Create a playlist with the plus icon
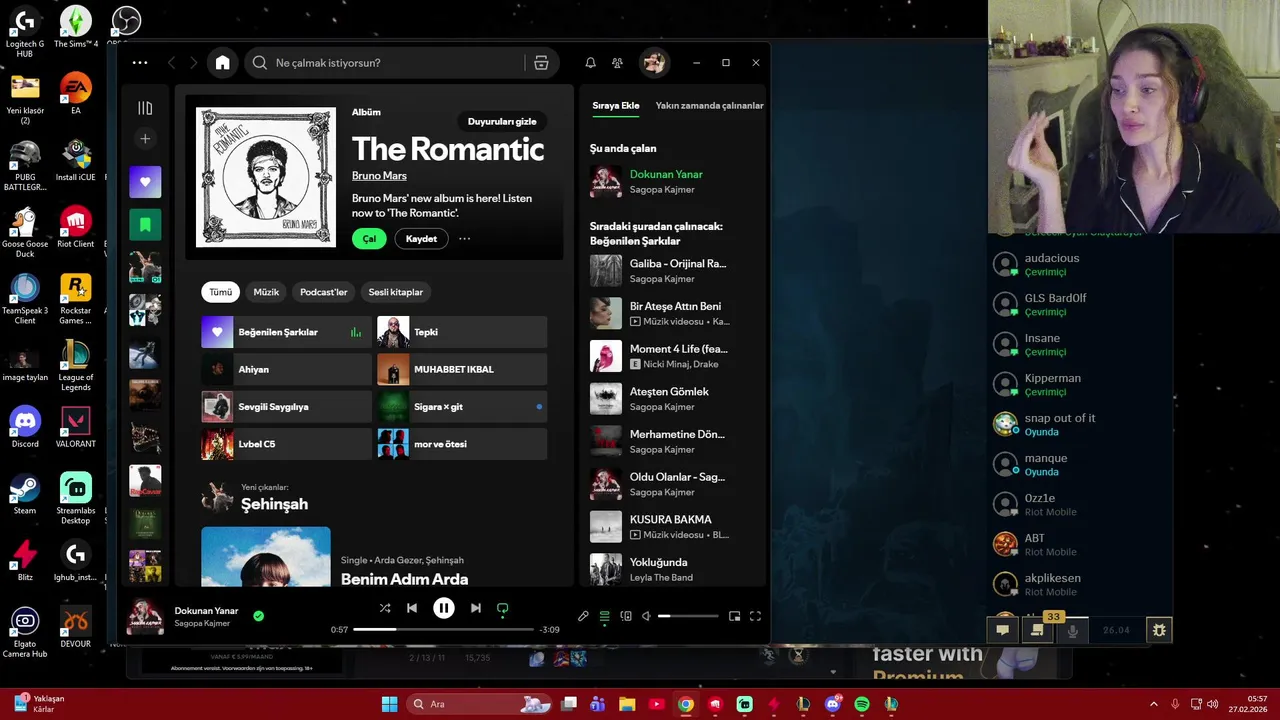The width and height of the screenshot is (1280, 720). tap(145, 139)
